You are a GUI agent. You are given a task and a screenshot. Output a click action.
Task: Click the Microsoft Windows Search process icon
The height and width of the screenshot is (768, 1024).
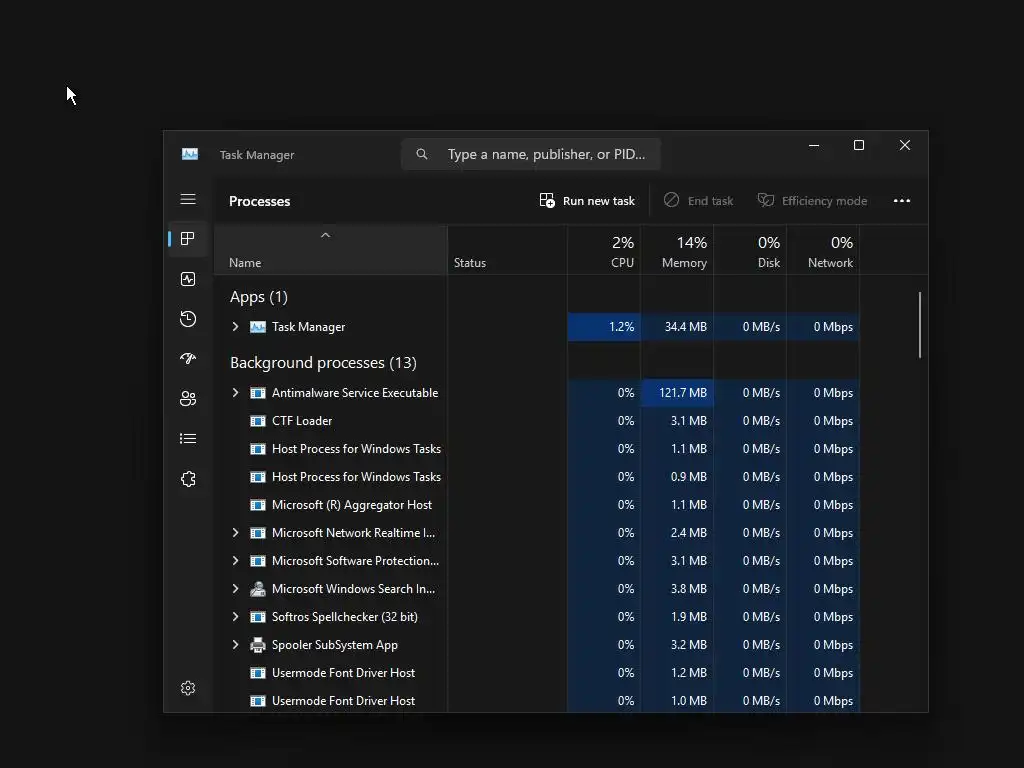click(258, 589)
